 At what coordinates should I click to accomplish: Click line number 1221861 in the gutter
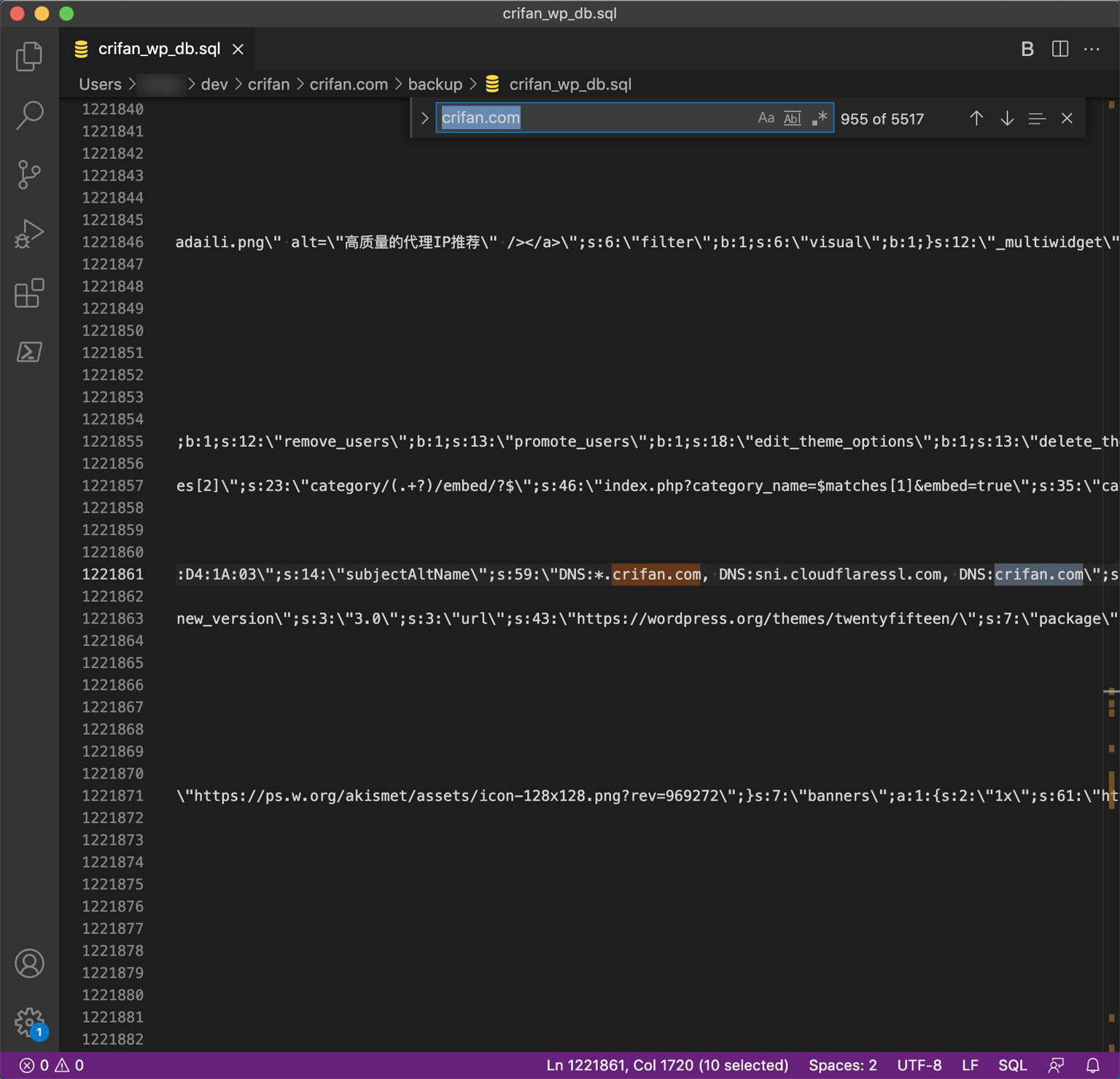[x=112, y=574]
